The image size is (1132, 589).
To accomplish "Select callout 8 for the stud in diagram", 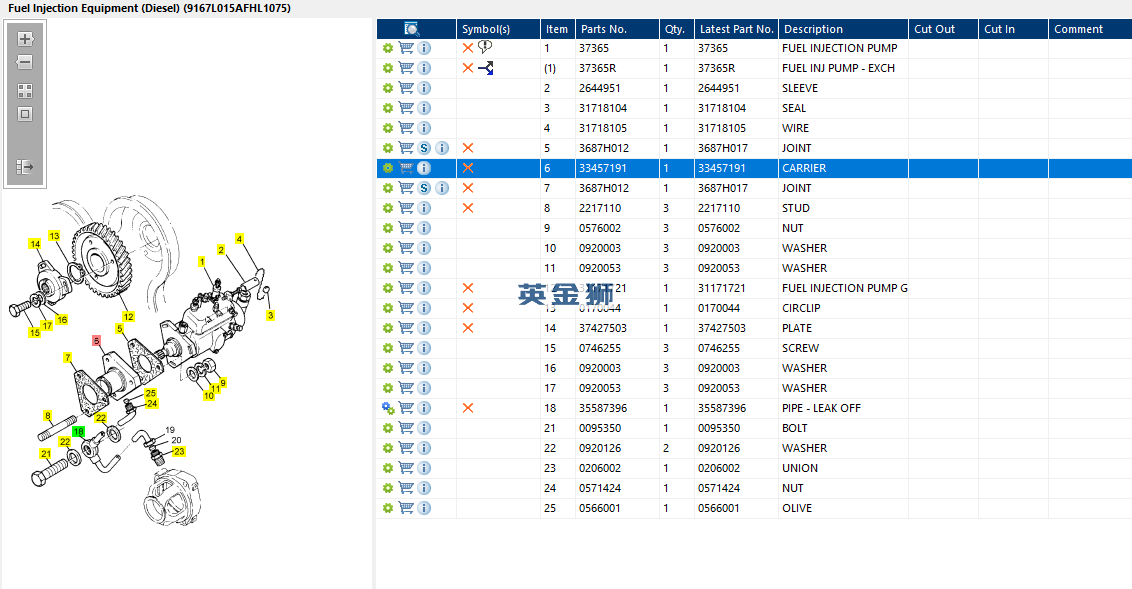I will tap(48, 416).
